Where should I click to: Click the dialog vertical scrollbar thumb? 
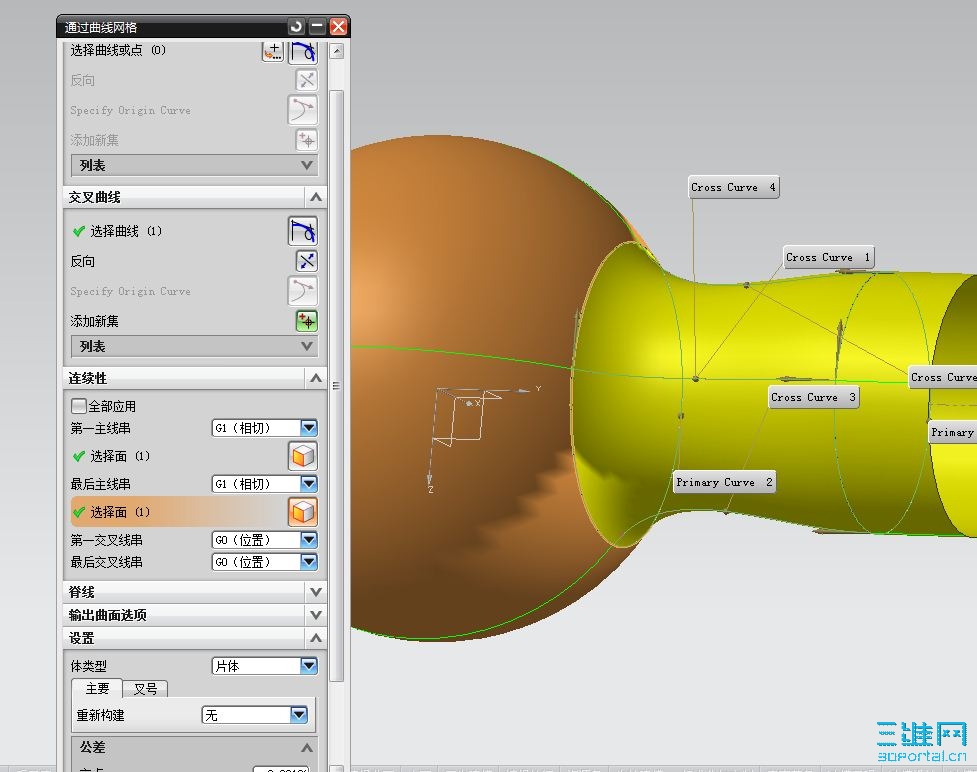[336, 386]
